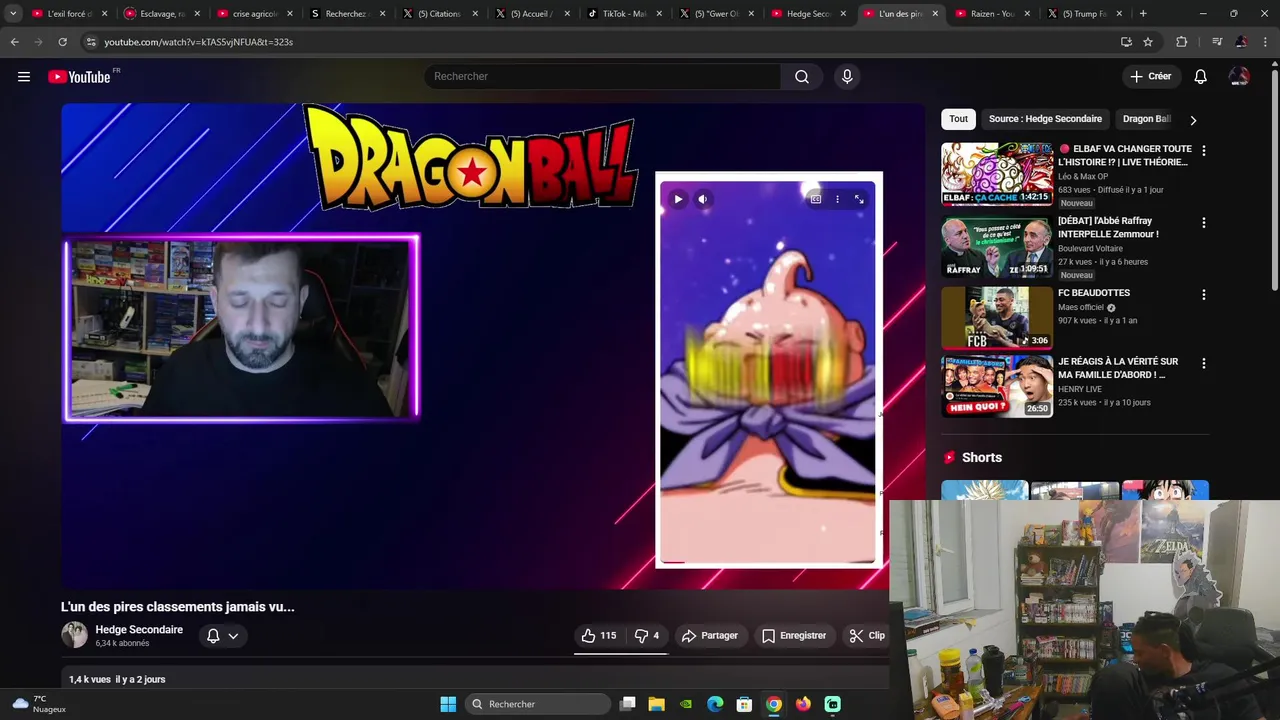This screenshot has width=1280, height=720.
Task: Click the search magnifier button
Action: [802, 77]
